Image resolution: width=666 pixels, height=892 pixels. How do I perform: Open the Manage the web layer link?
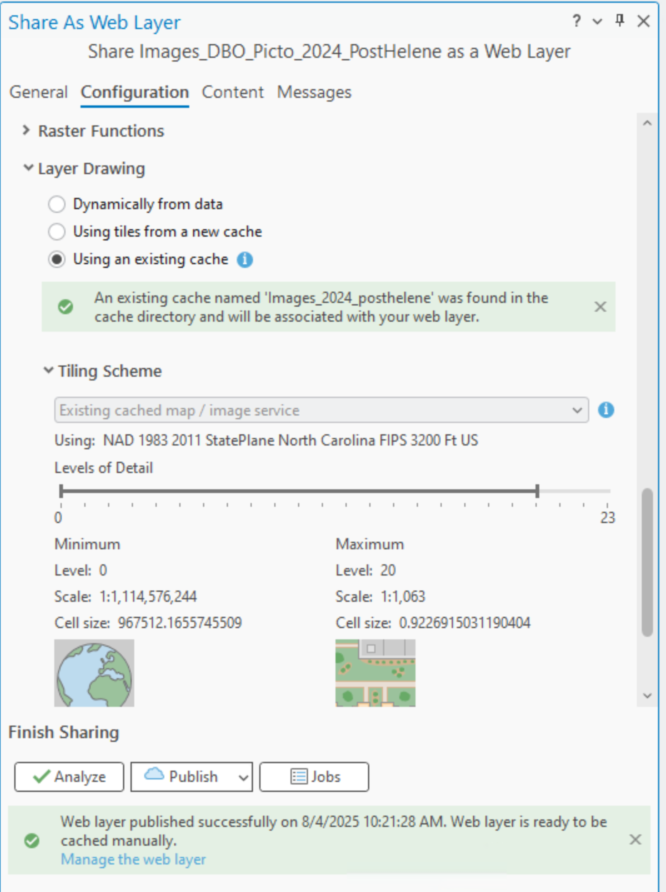133,859
